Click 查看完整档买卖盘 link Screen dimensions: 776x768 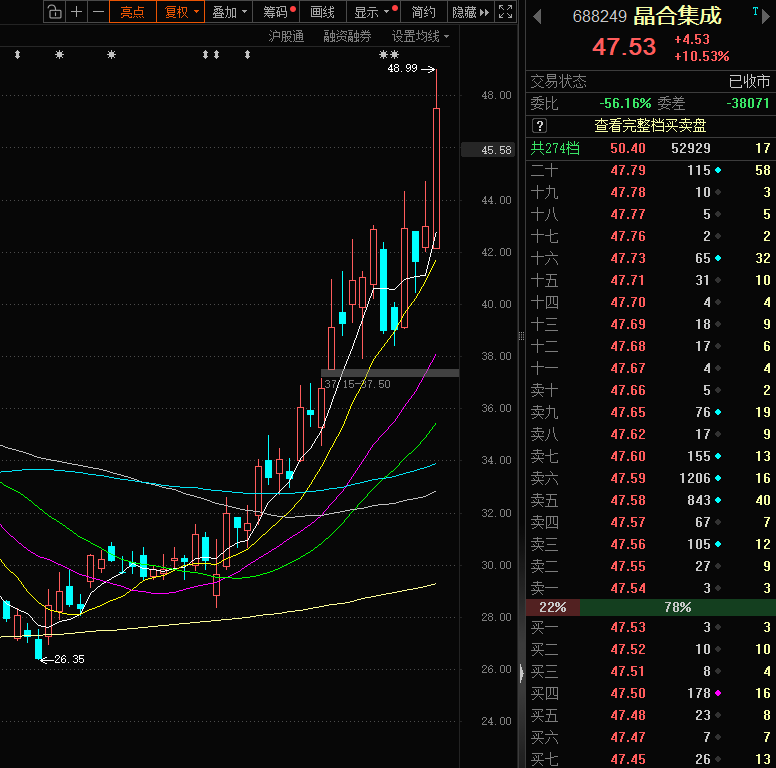point(650,126)
